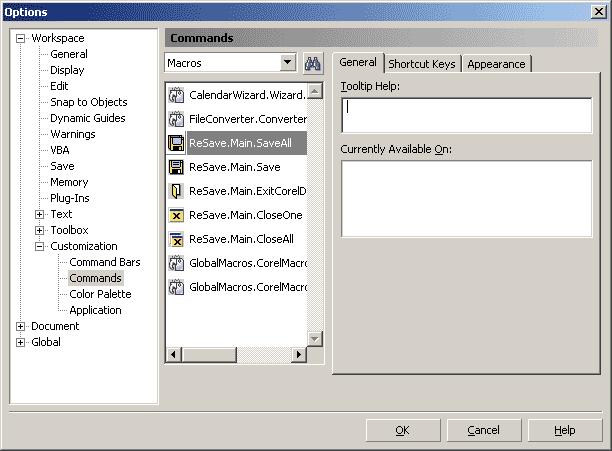612x451 pixels.
Task: Click the OK button
Action: click(x=403, y=430)
